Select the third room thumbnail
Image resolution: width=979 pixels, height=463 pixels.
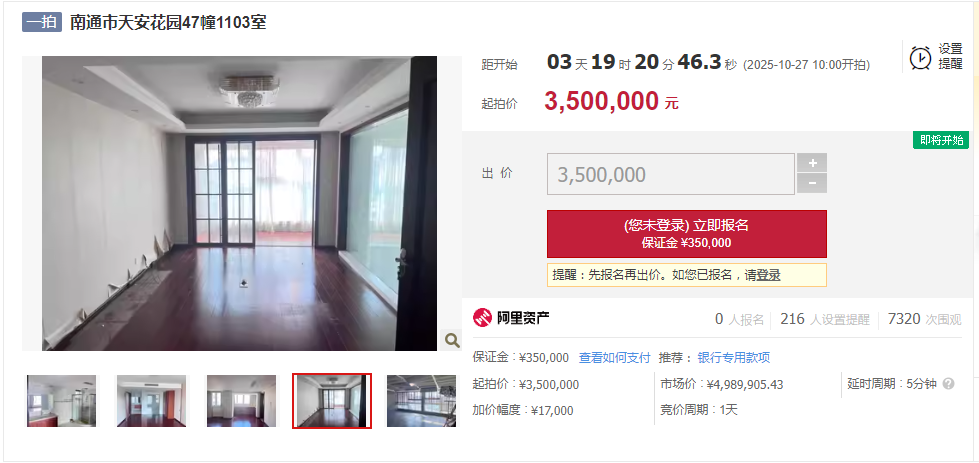tap(242, 401)
